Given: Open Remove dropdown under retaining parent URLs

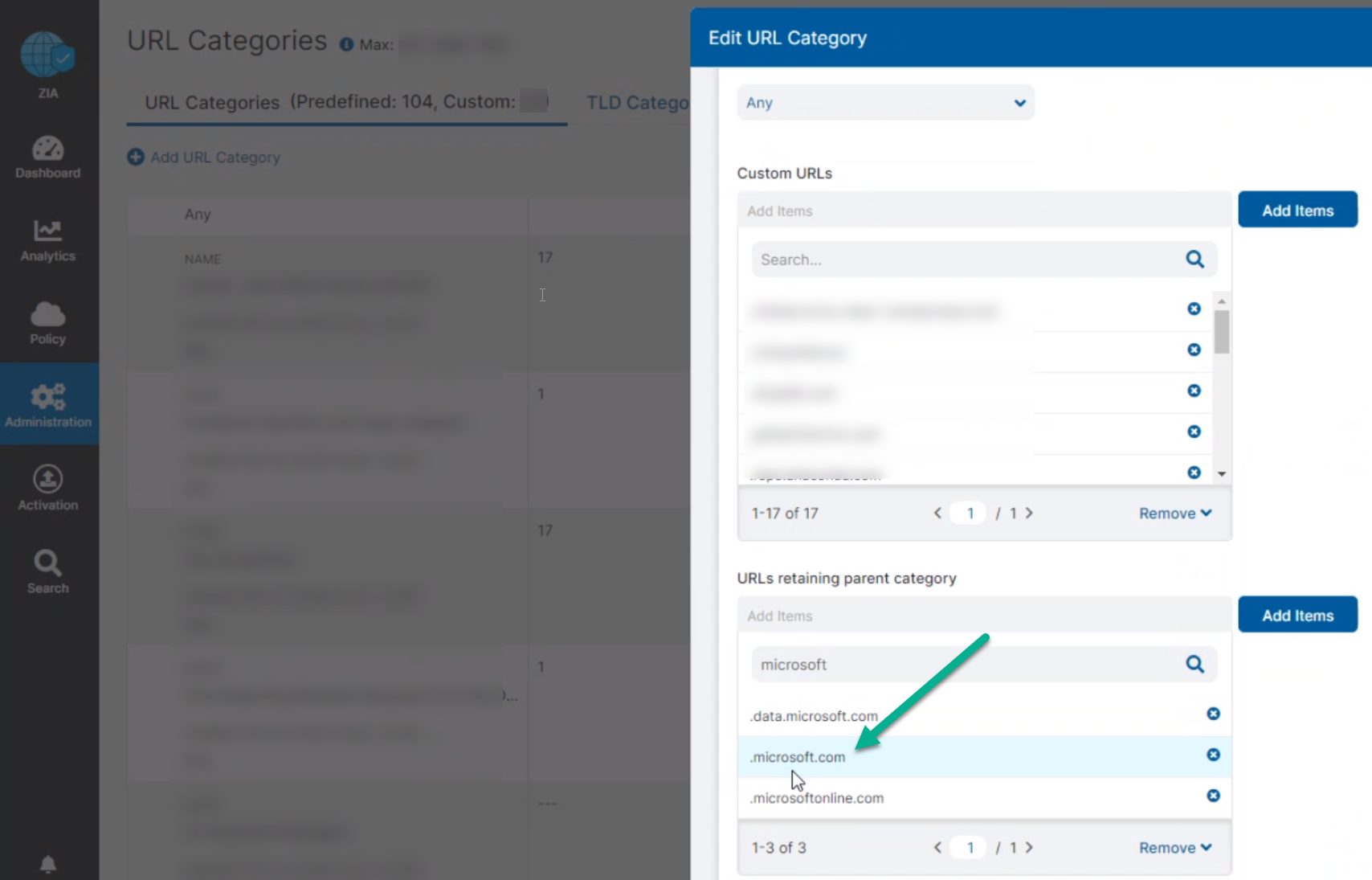Looking at the screenshot, I should point(1175,847).
